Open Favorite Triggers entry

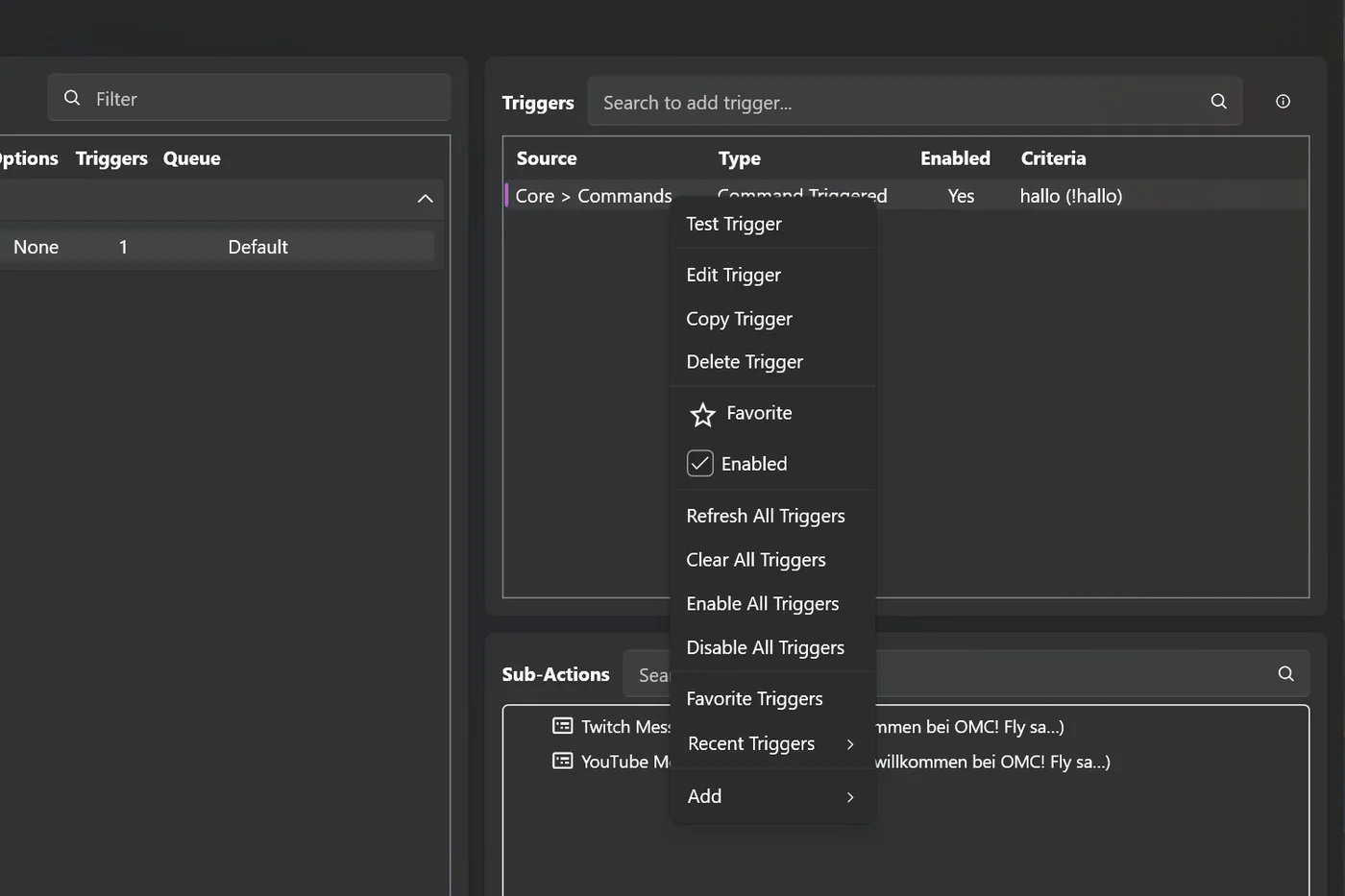coord(772,699)
